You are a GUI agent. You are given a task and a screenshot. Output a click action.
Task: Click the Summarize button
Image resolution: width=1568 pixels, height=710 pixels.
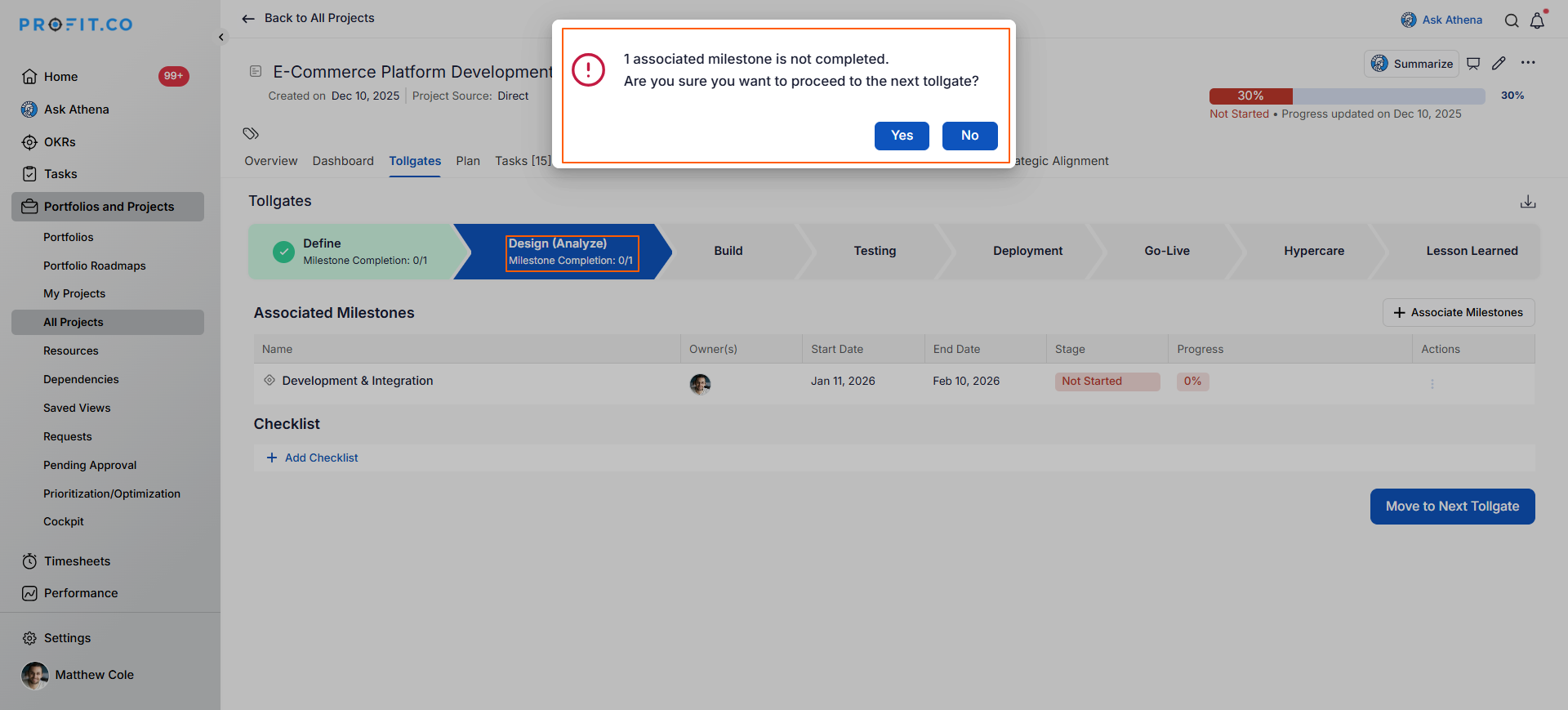click(x=1411, y=64)
